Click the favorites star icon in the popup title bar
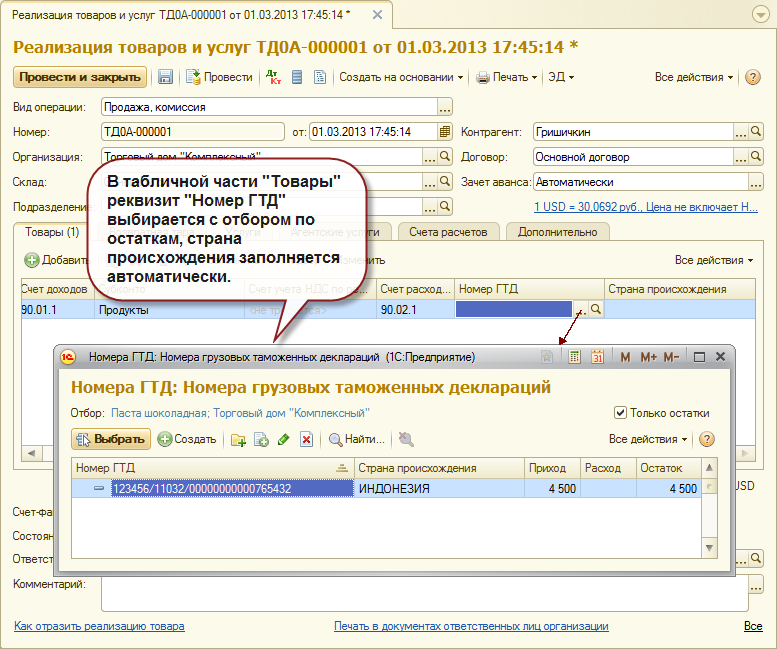777x649 pixels. pyautogui.click(x=547, y=357)
